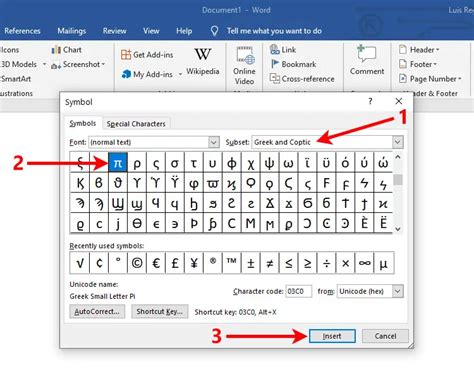Switch to Special Characters tab
This screenshot has height=379, width=474.
(136, 124)
